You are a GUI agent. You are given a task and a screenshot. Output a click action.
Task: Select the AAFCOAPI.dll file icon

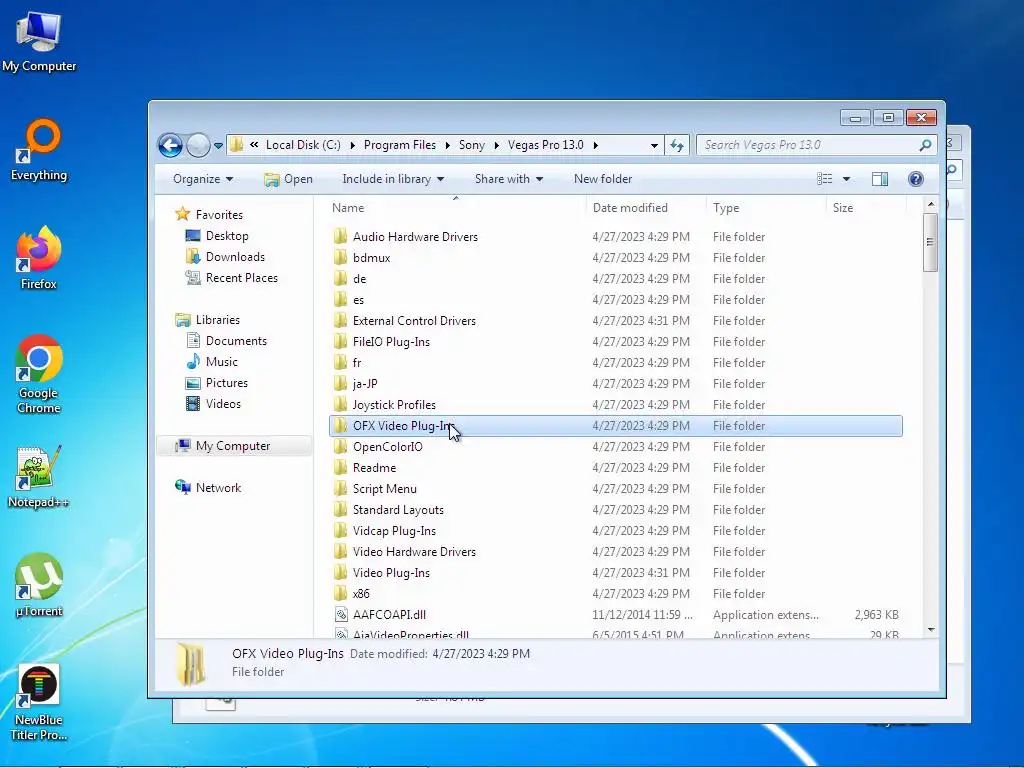(x=341, y=615)
